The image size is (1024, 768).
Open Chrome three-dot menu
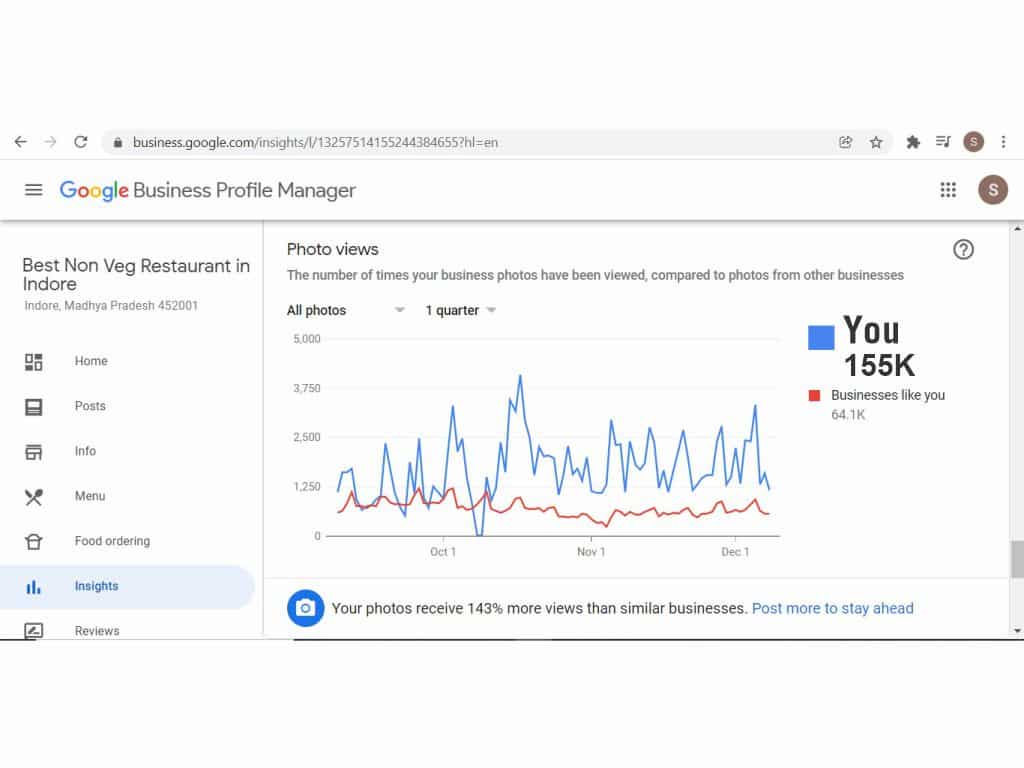(x=1003, y=142)
